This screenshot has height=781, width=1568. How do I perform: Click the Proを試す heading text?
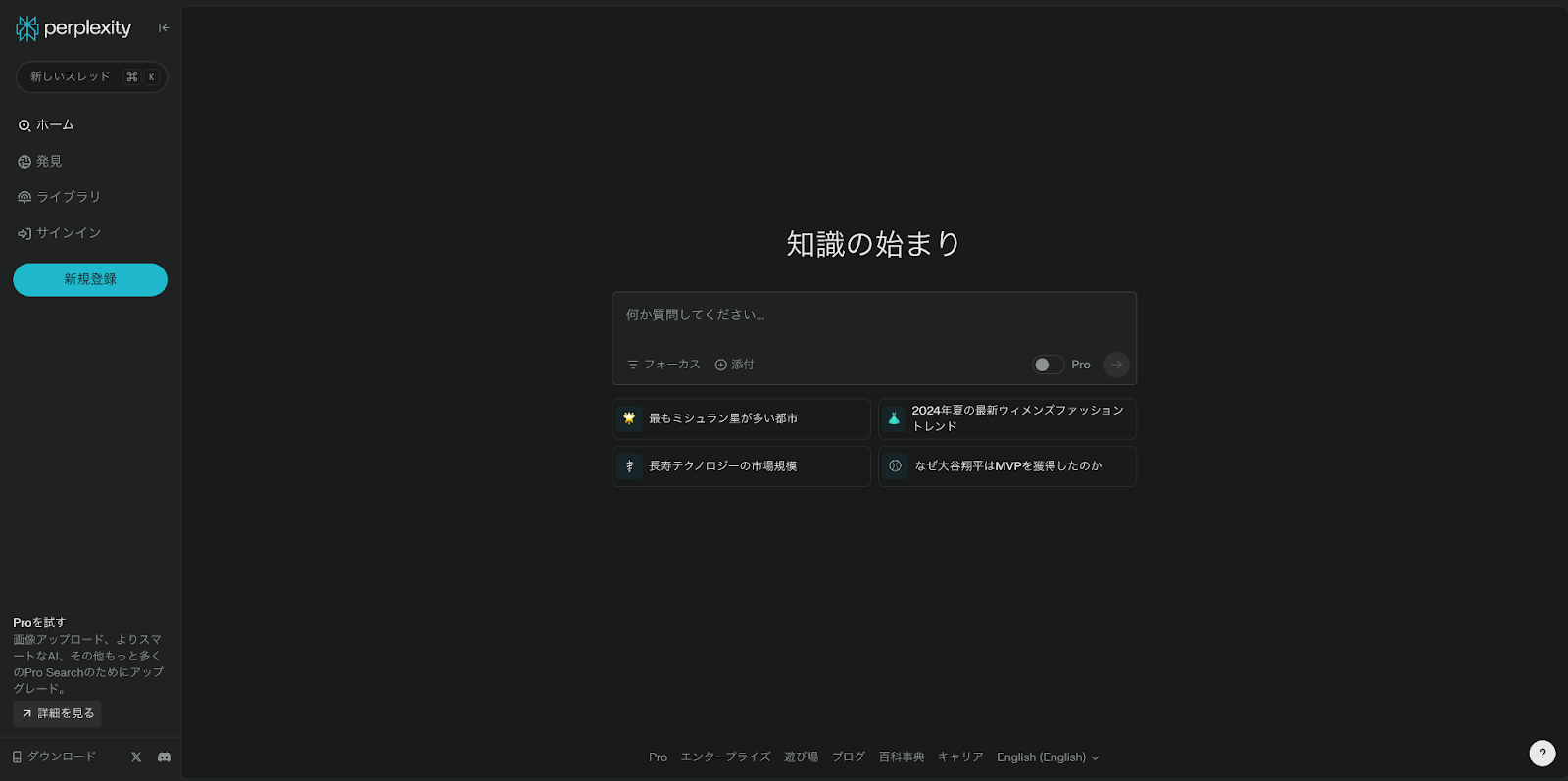tap(39, 623)
